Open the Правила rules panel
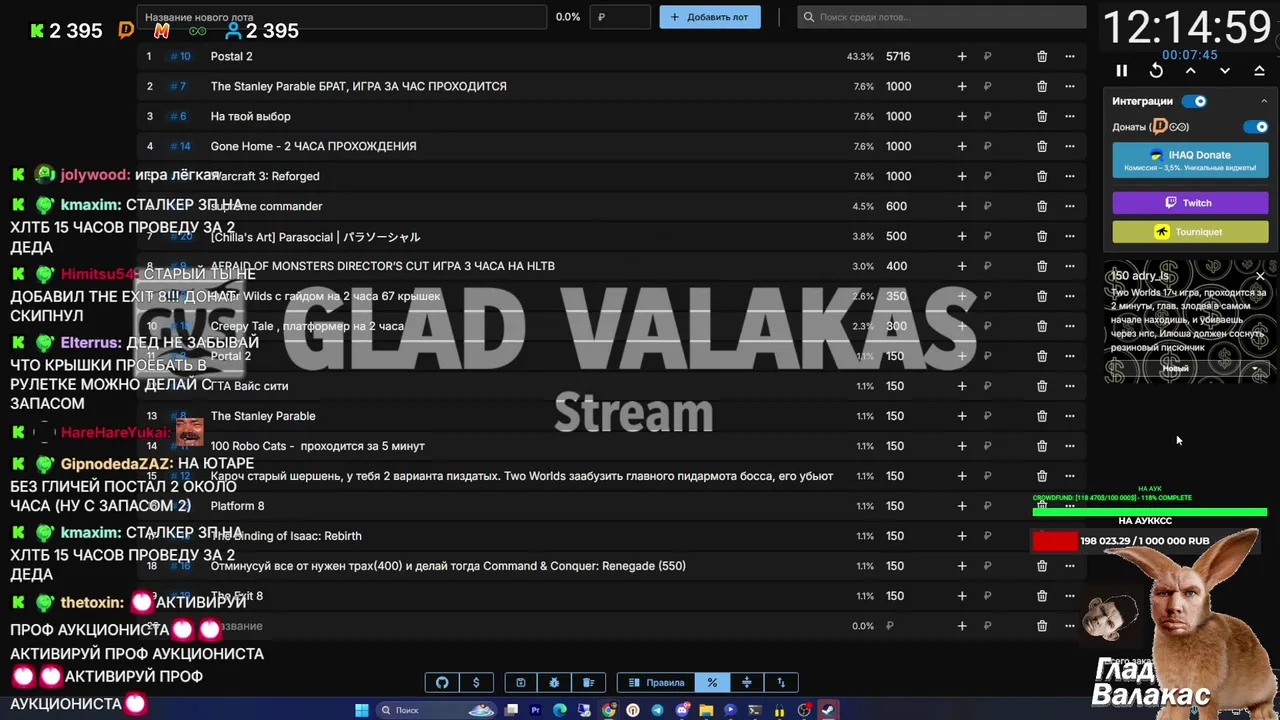 pos(656,683)
